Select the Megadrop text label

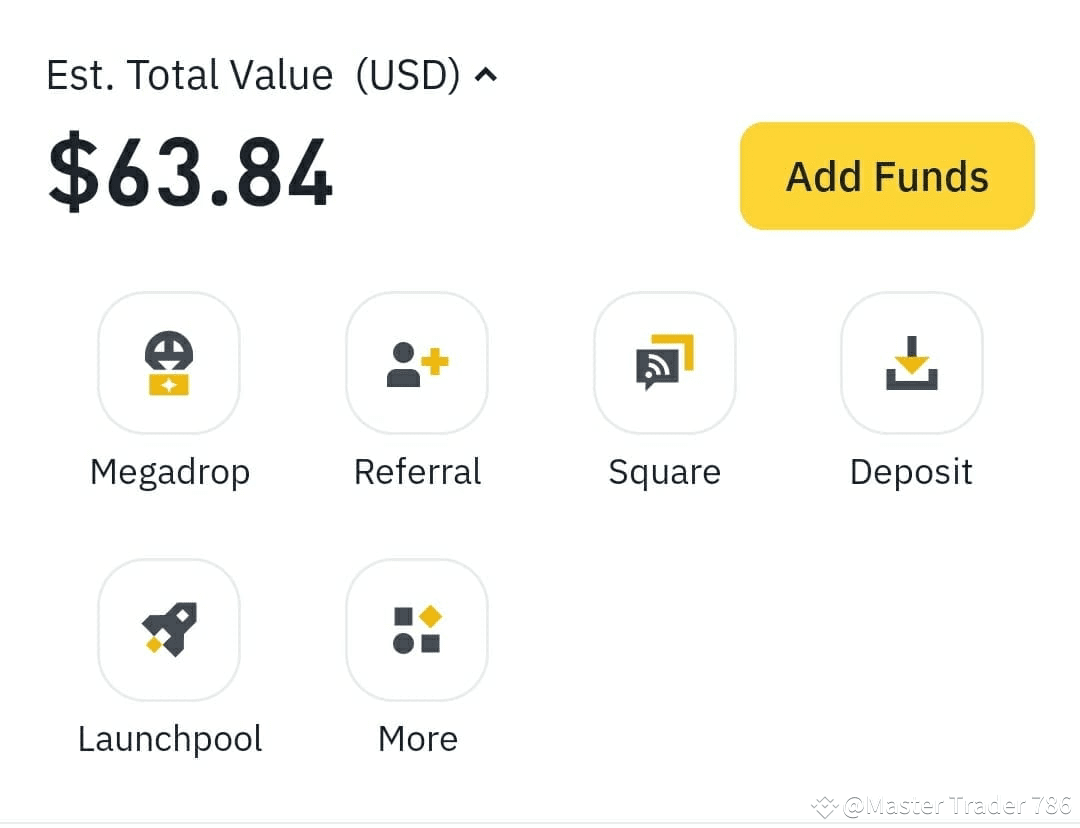pyautogui.click(x=169, y=473)
